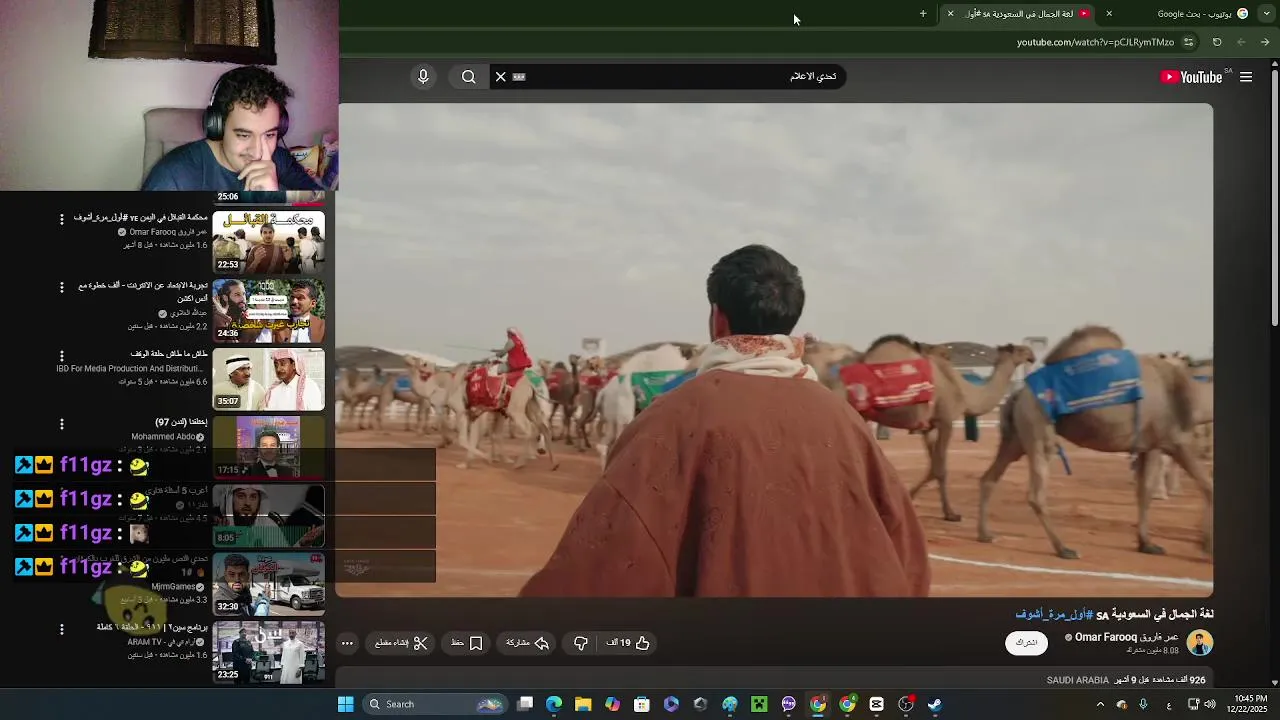This screenshot has height=720, width=1280.
Task: Open the 23:25 ARAM TV video thumbnail
Action: point(268,652)
